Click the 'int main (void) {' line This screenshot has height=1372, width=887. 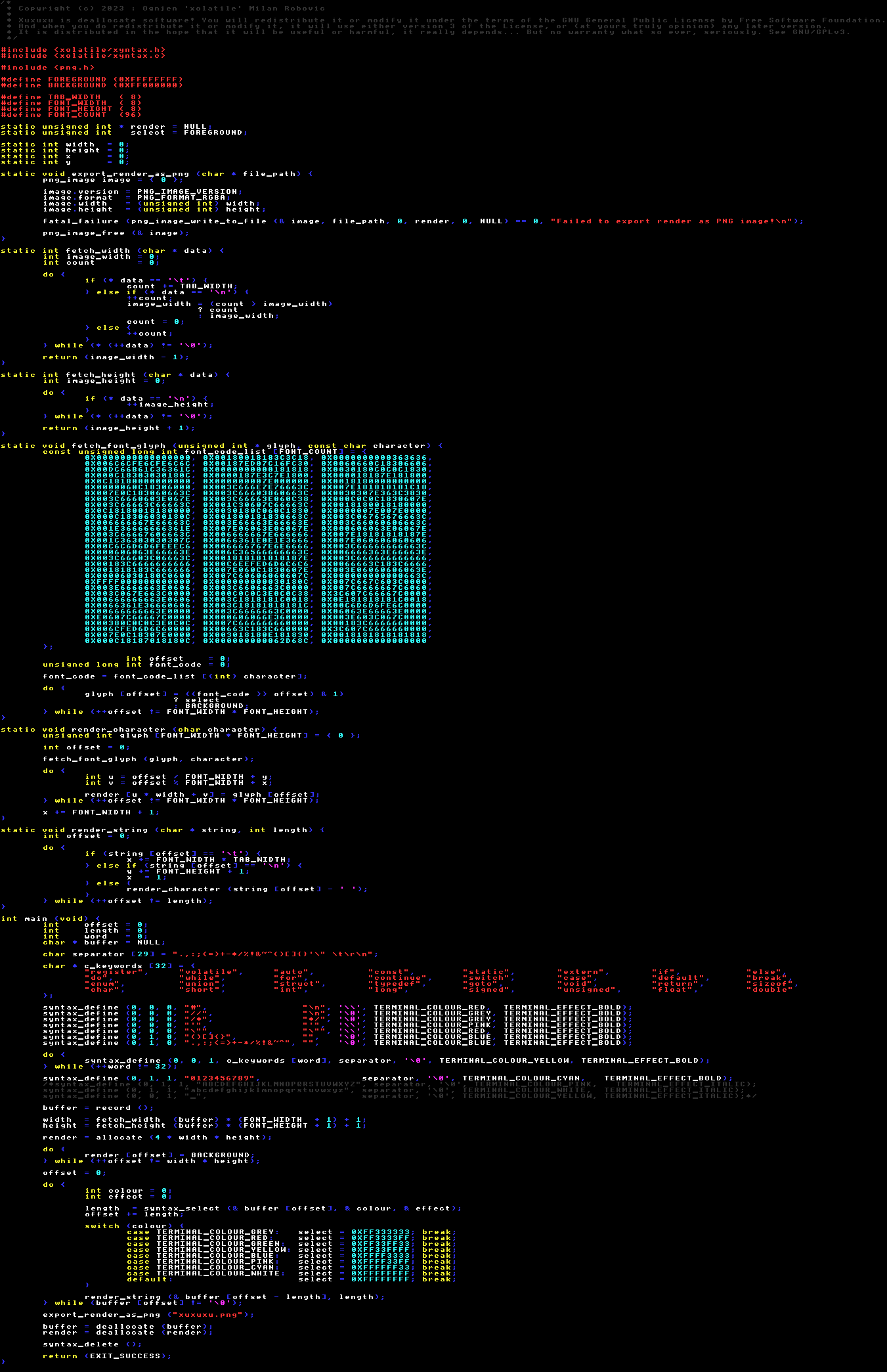pyautogui.click(x=51, y=919)
